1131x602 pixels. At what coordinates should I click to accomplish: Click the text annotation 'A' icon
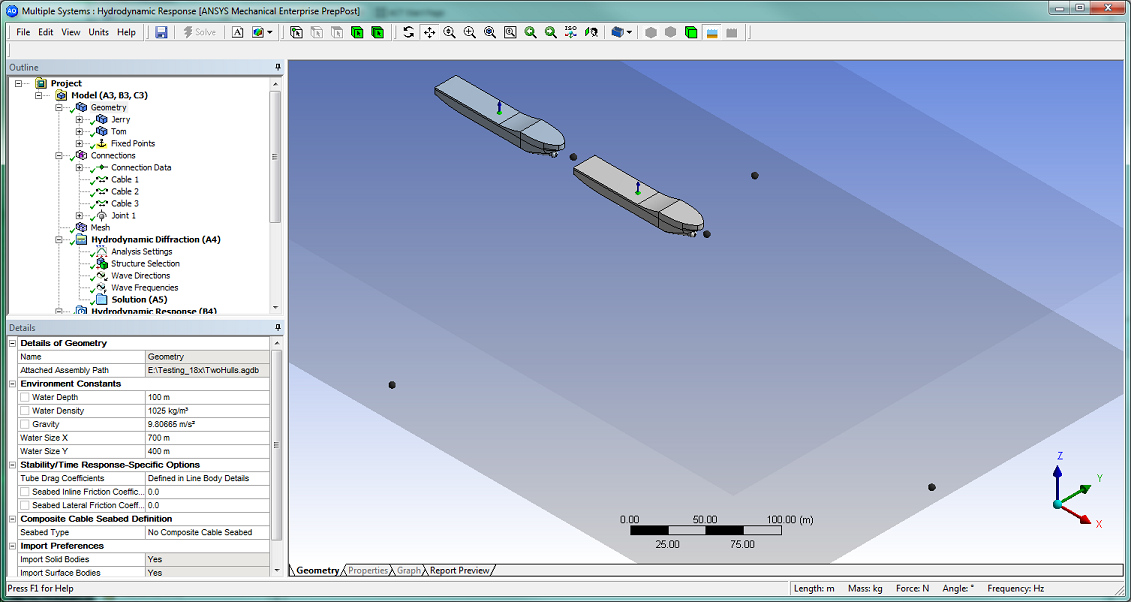[x=238, y=32]
